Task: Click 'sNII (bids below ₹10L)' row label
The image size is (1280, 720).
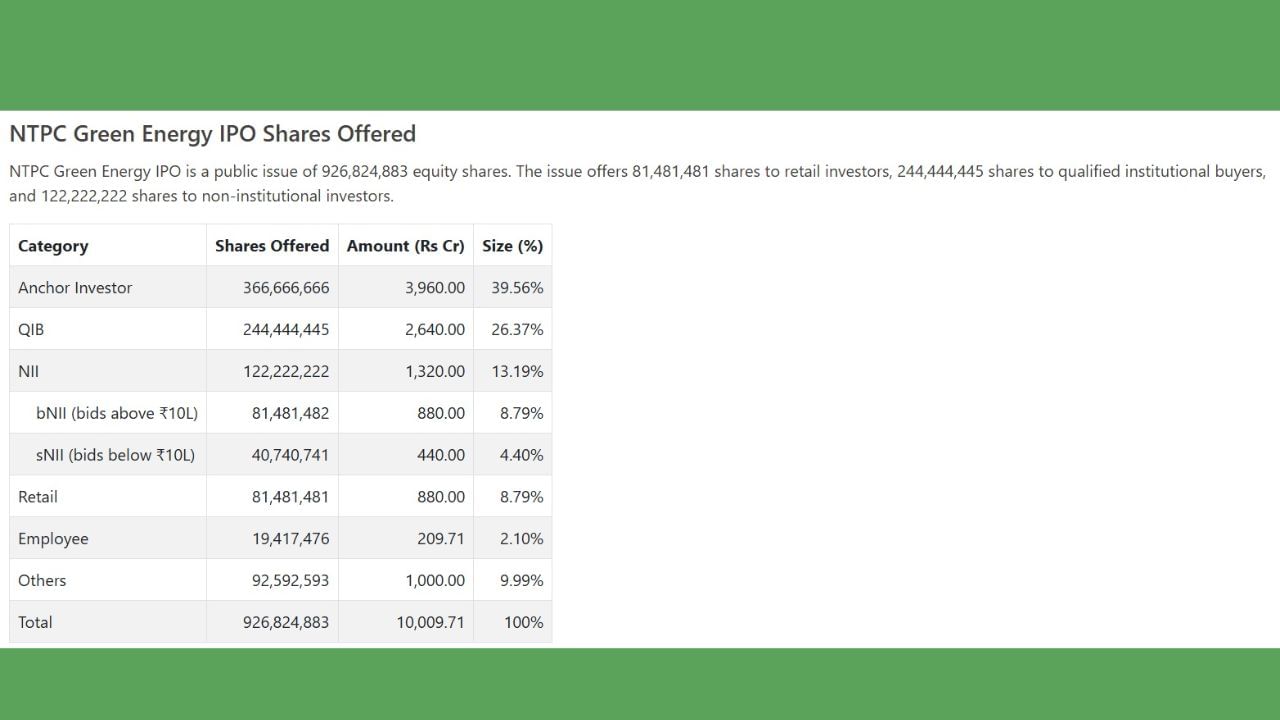Action: coord(116,455)
